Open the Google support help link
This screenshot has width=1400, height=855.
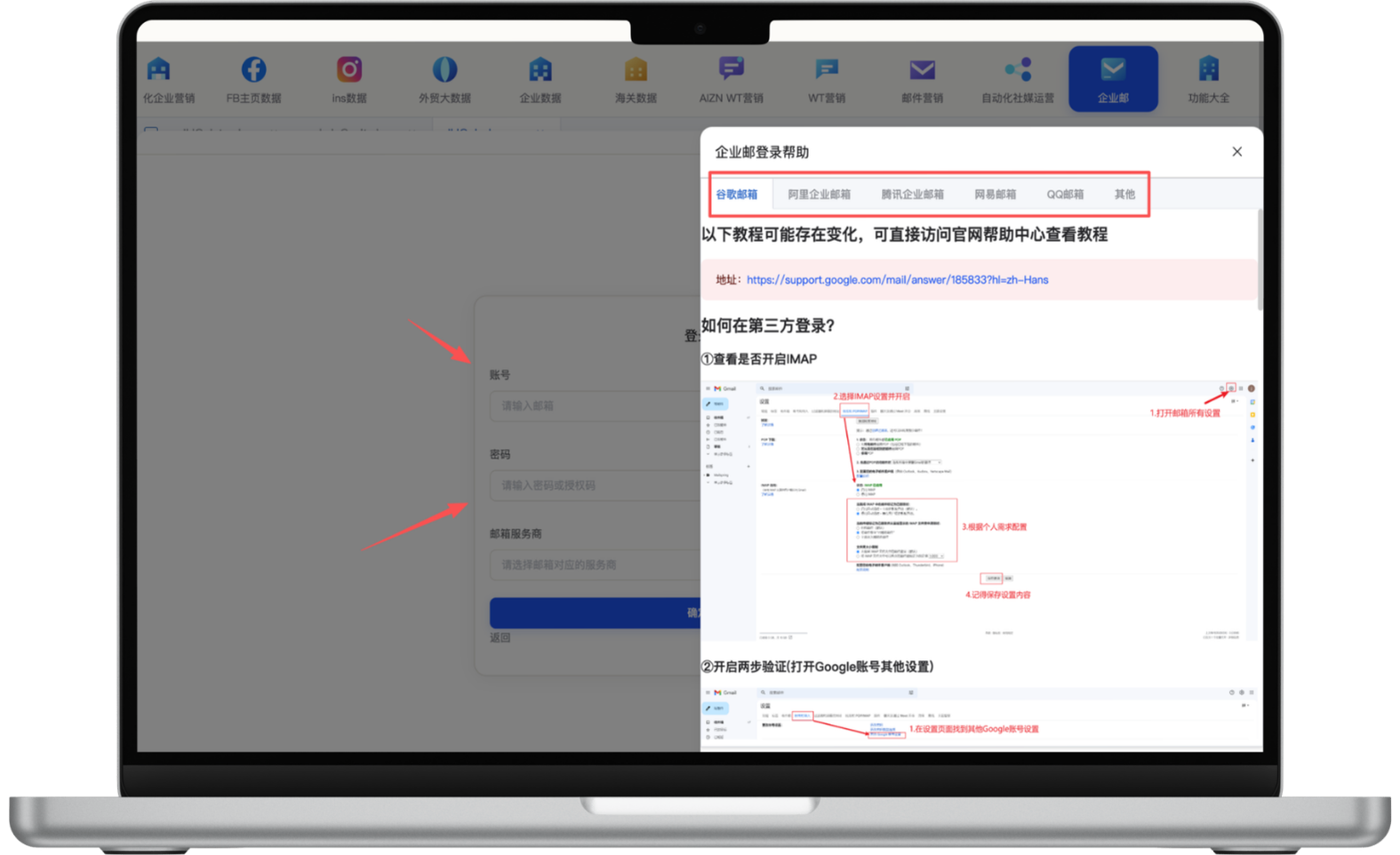pos(897,280)
